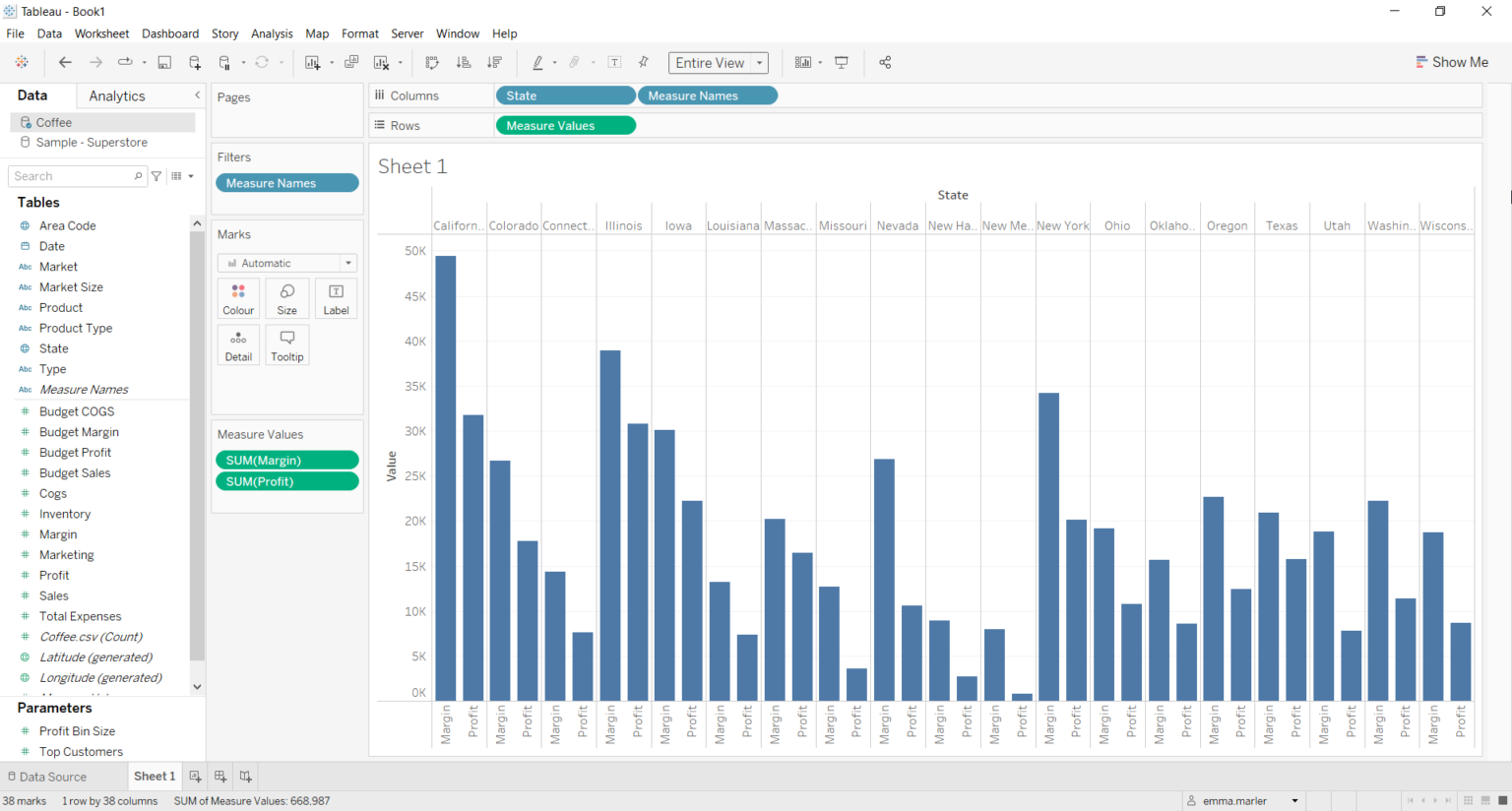Clear the sheet with the chart-x icon
This screenshot has height=811, width=1512.
pos(382,62)
